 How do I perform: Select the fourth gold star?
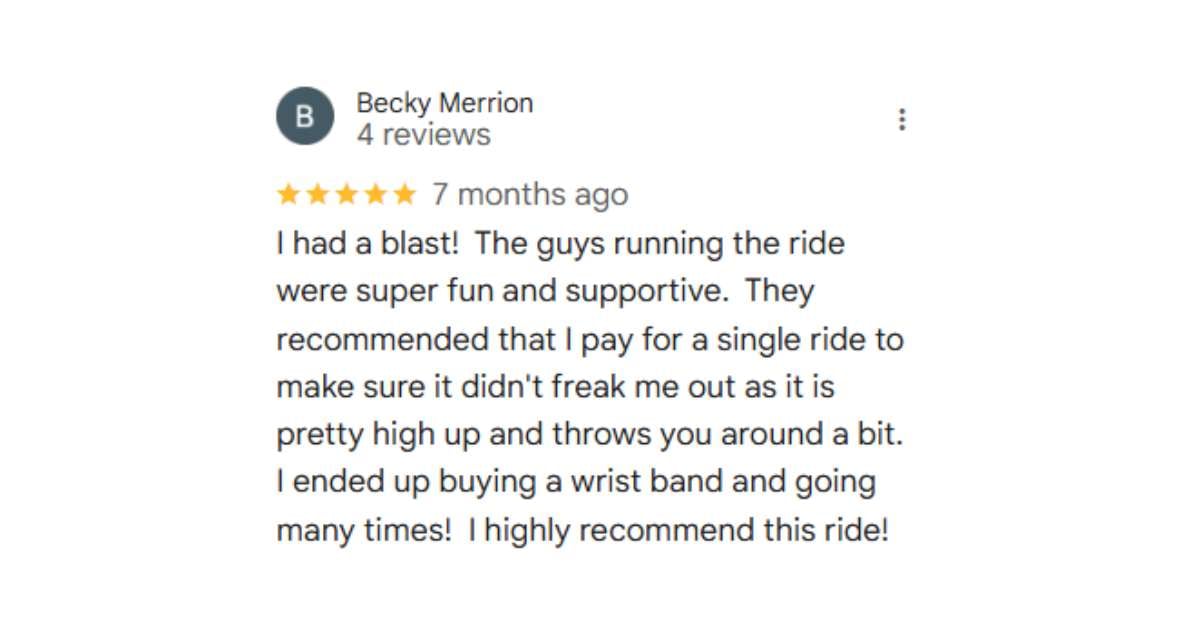[x=375, y=194]
